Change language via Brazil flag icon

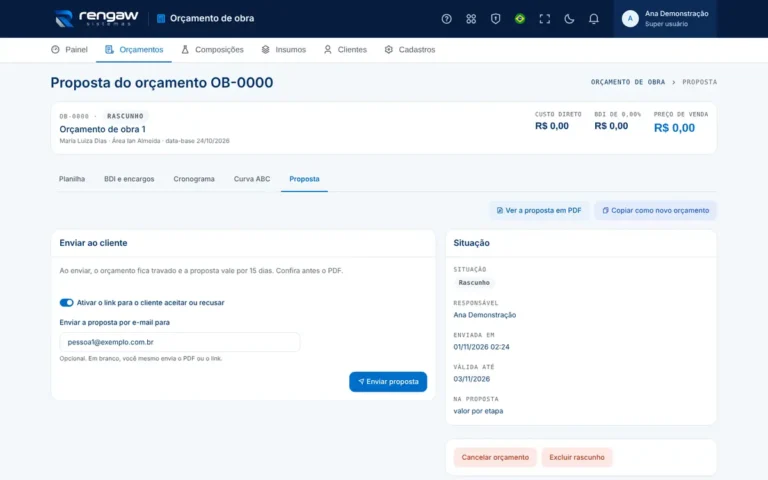[x=520, y=19]
